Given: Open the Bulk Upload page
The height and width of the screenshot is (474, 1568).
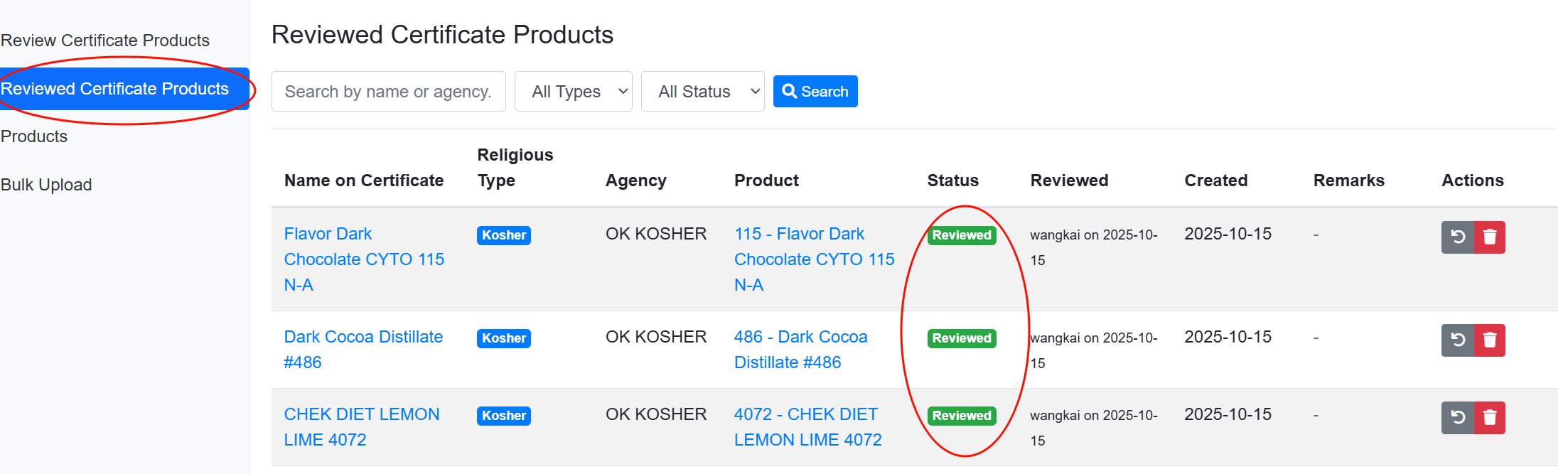Looking at the screenshot, I should tap(46, 185).
